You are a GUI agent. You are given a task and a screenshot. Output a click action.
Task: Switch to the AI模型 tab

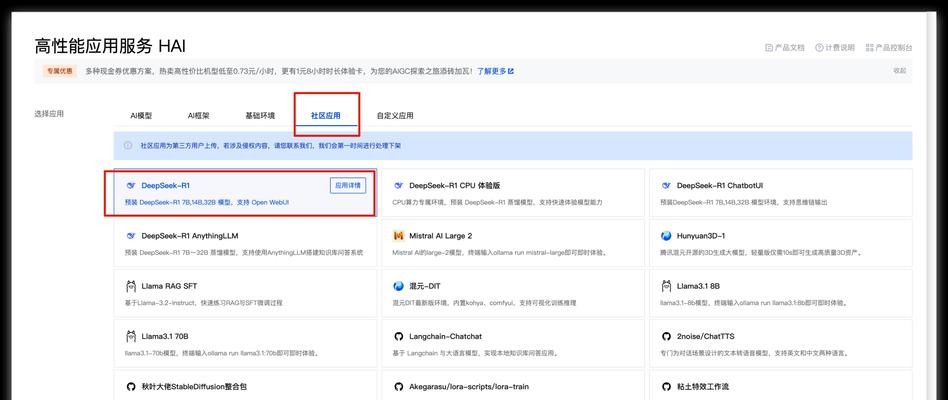pyautogui.click(x=141, y=115)
